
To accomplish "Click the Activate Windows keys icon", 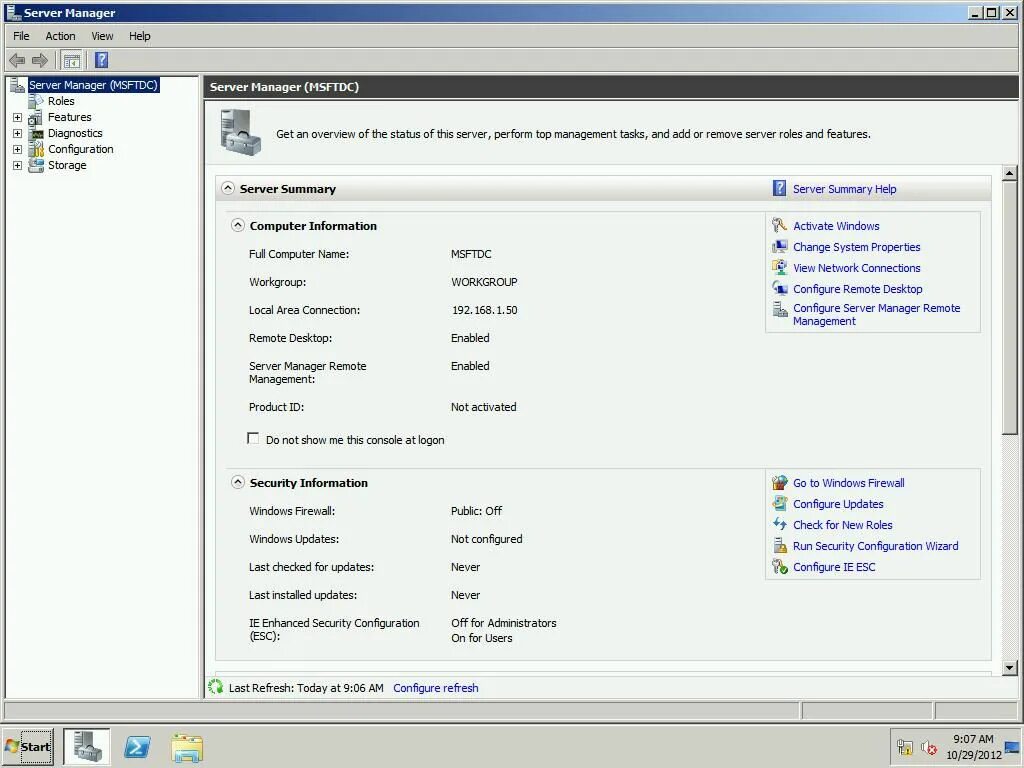I will pos(779,226).
